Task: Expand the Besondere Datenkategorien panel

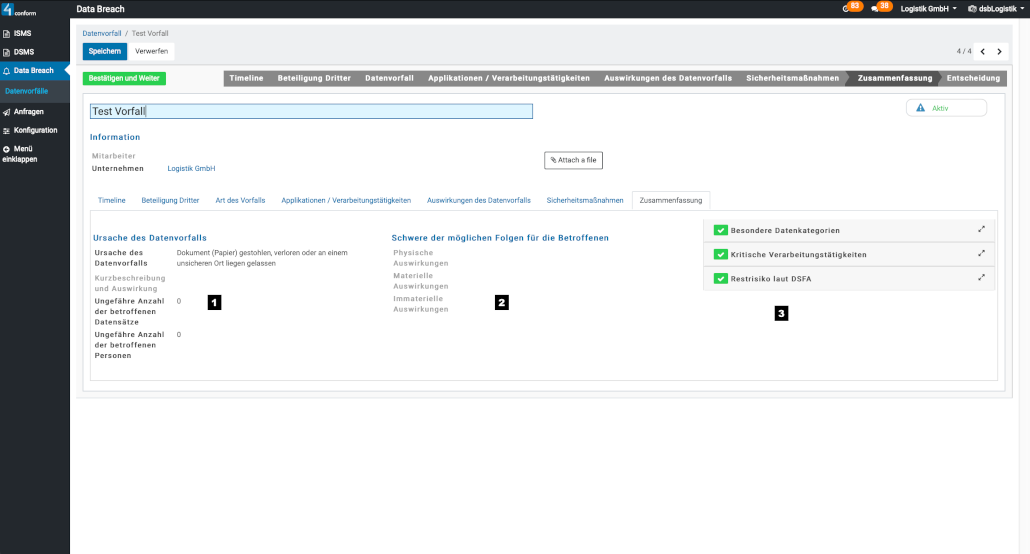Action: coord(982,229)
